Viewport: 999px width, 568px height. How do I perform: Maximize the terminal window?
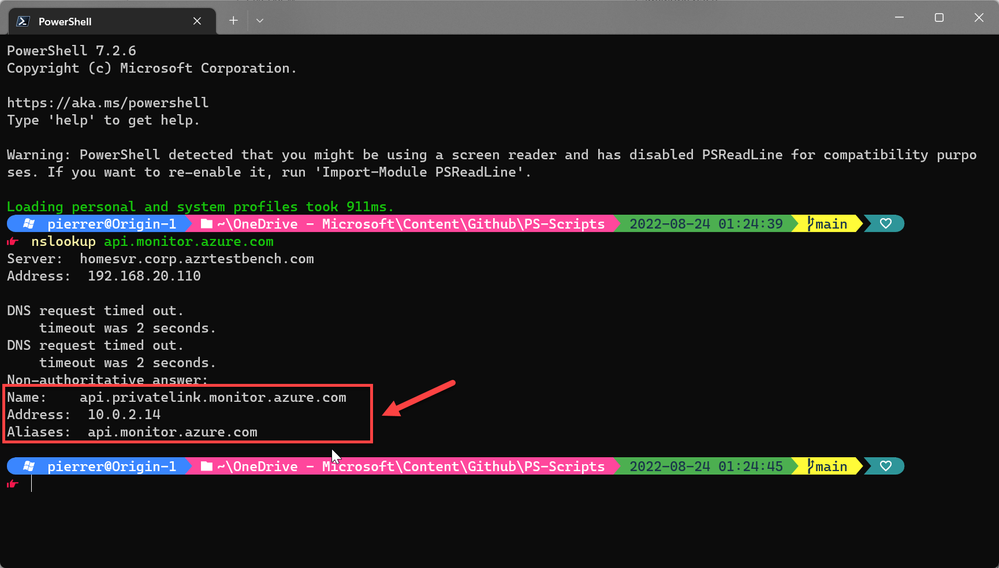coord(938,17)
